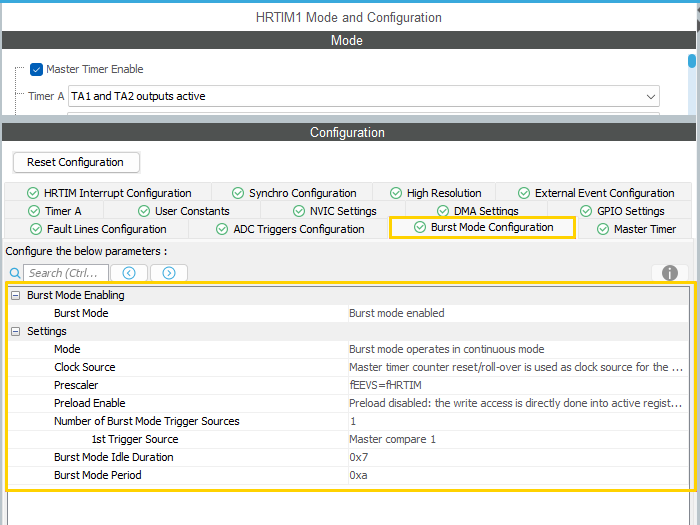Change the Preload Enable value
This screenshot has width=700, height=525.
click(518, 403)
